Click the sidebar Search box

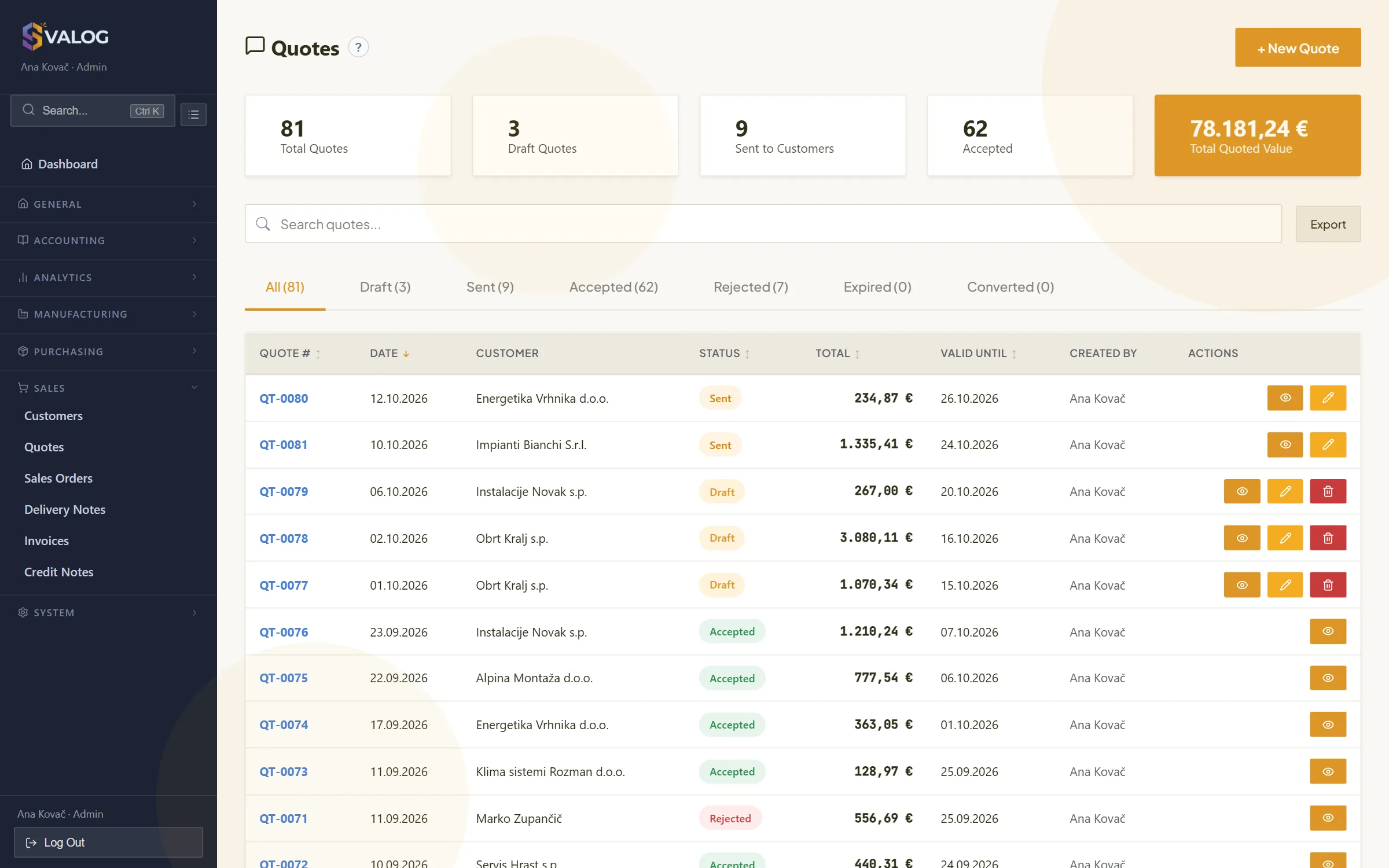click(x=93, y=111)
